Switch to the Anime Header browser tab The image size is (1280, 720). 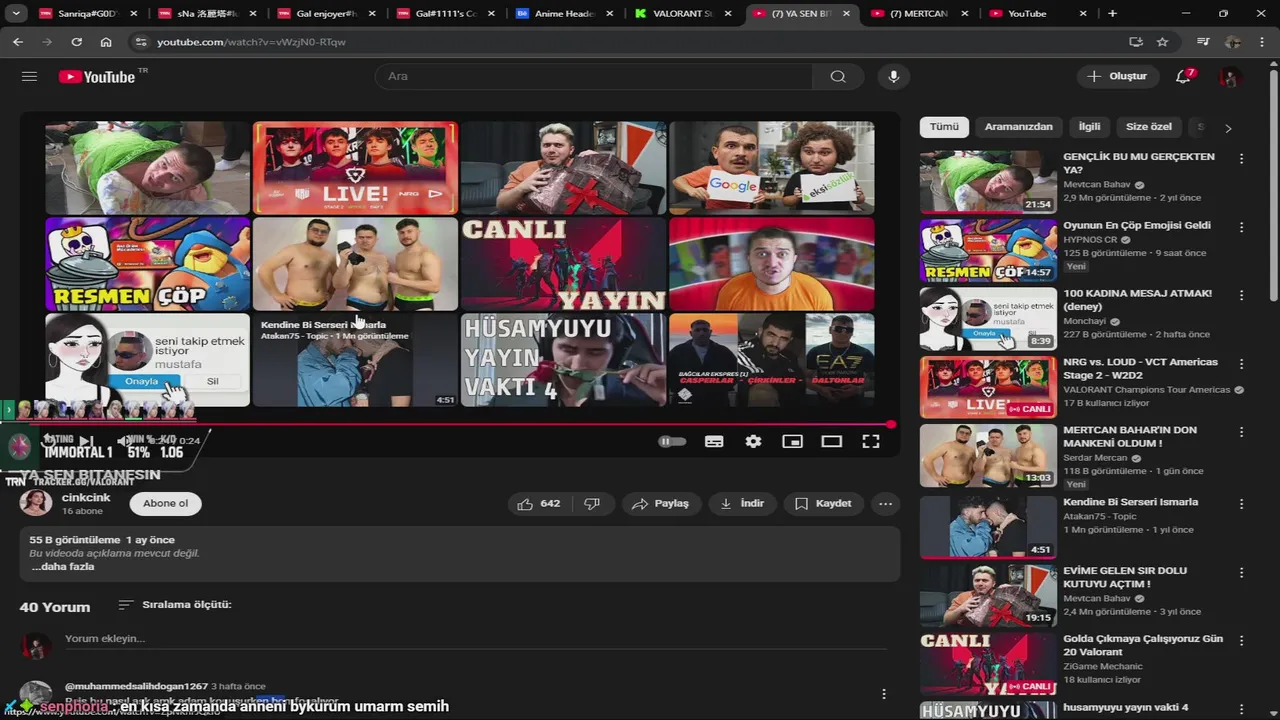pyautogui.click(x=565, y=14)
